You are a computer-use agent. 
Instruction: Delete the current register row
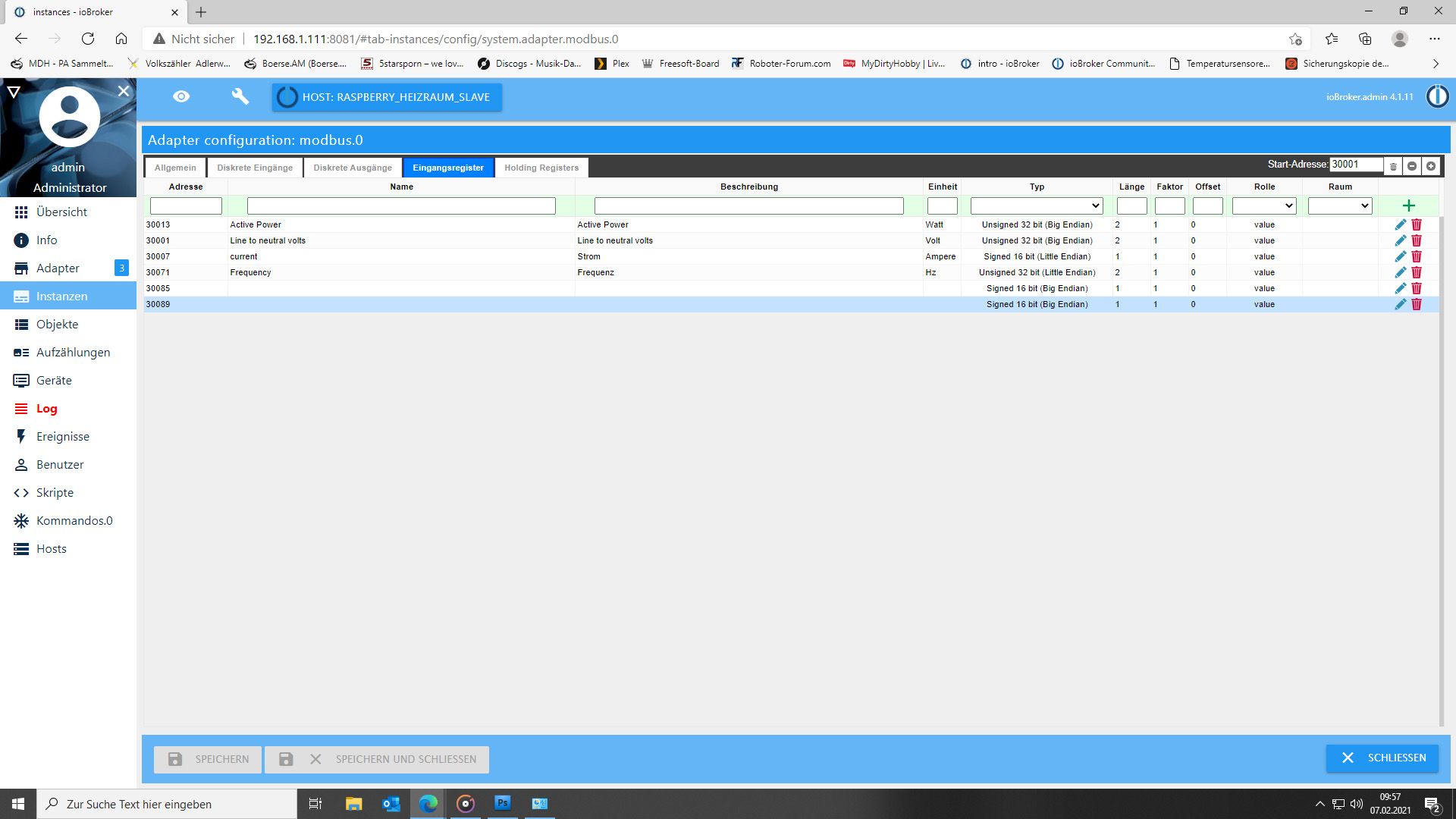[x=1416, y=256]
